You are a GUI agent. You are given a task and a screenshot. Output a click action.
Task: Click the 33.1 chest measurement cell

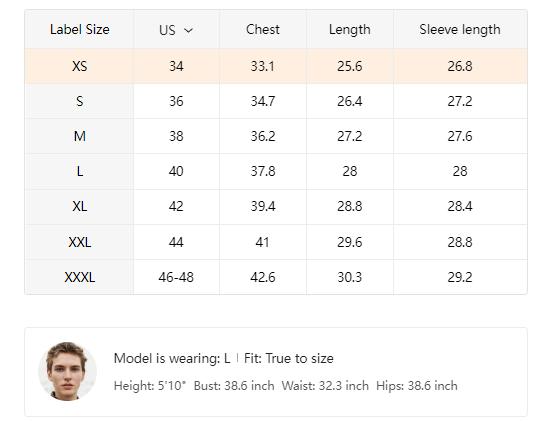tap(263, 66)
